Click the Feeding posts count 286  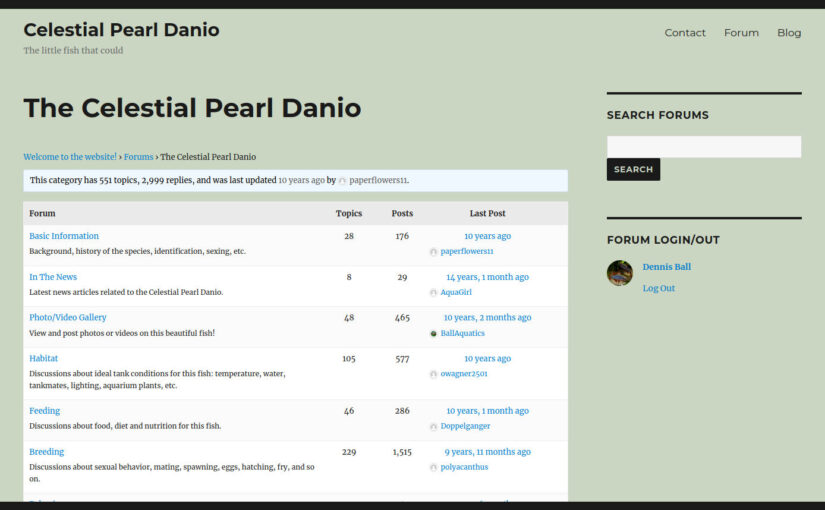tap(402, 411)
